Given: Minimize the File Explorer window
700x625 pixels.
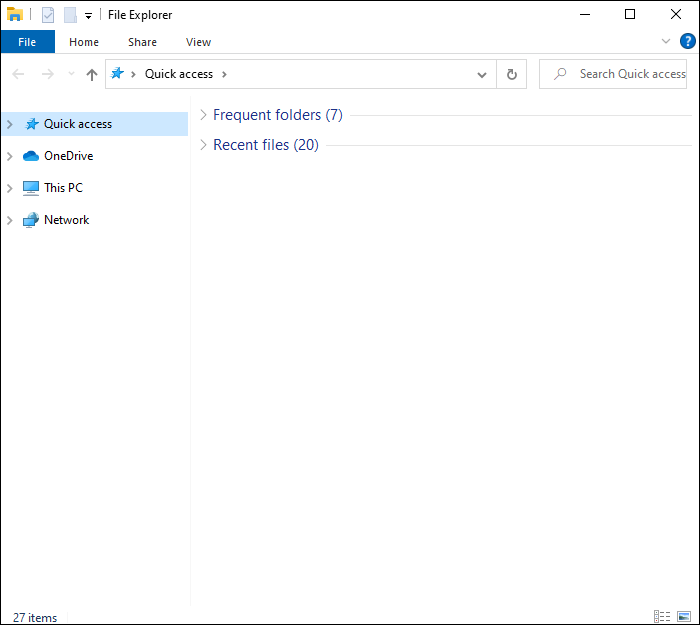Looking at the screenshot, I should [585, 14].
